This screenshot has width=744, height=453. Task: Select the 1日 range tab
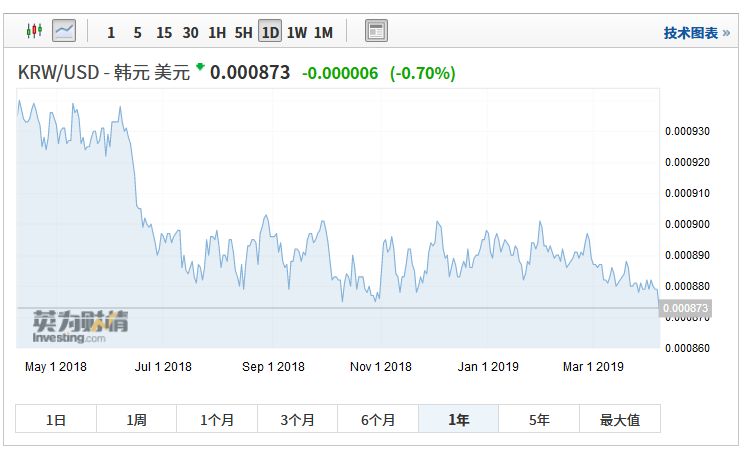point(56,419)
